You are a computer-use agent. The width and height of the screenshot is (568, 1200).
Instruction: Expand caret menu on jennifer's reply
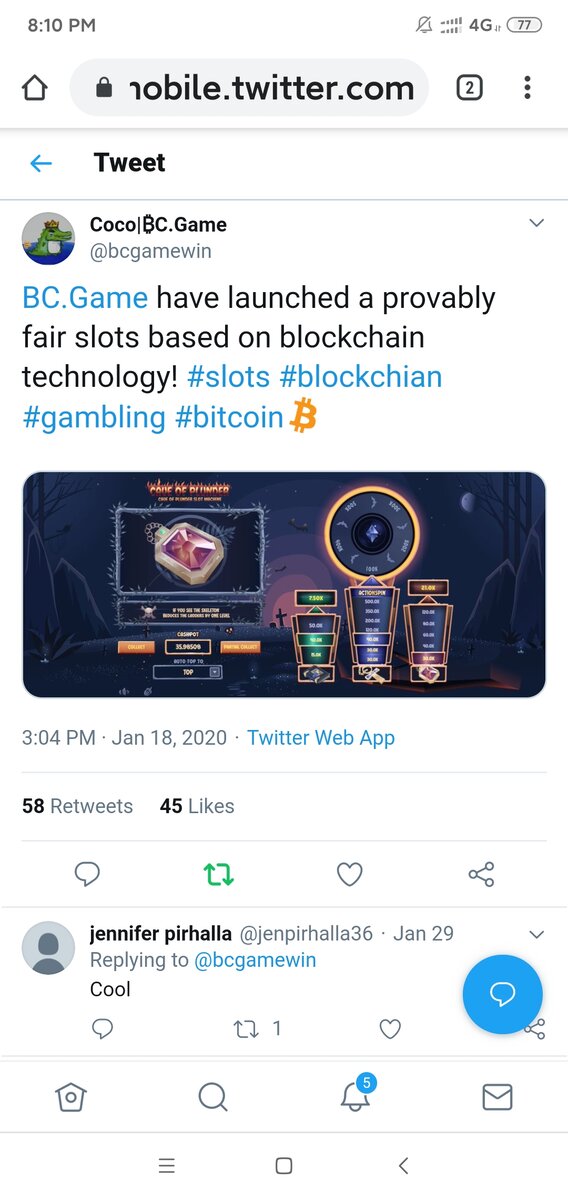tap(536, 934)
